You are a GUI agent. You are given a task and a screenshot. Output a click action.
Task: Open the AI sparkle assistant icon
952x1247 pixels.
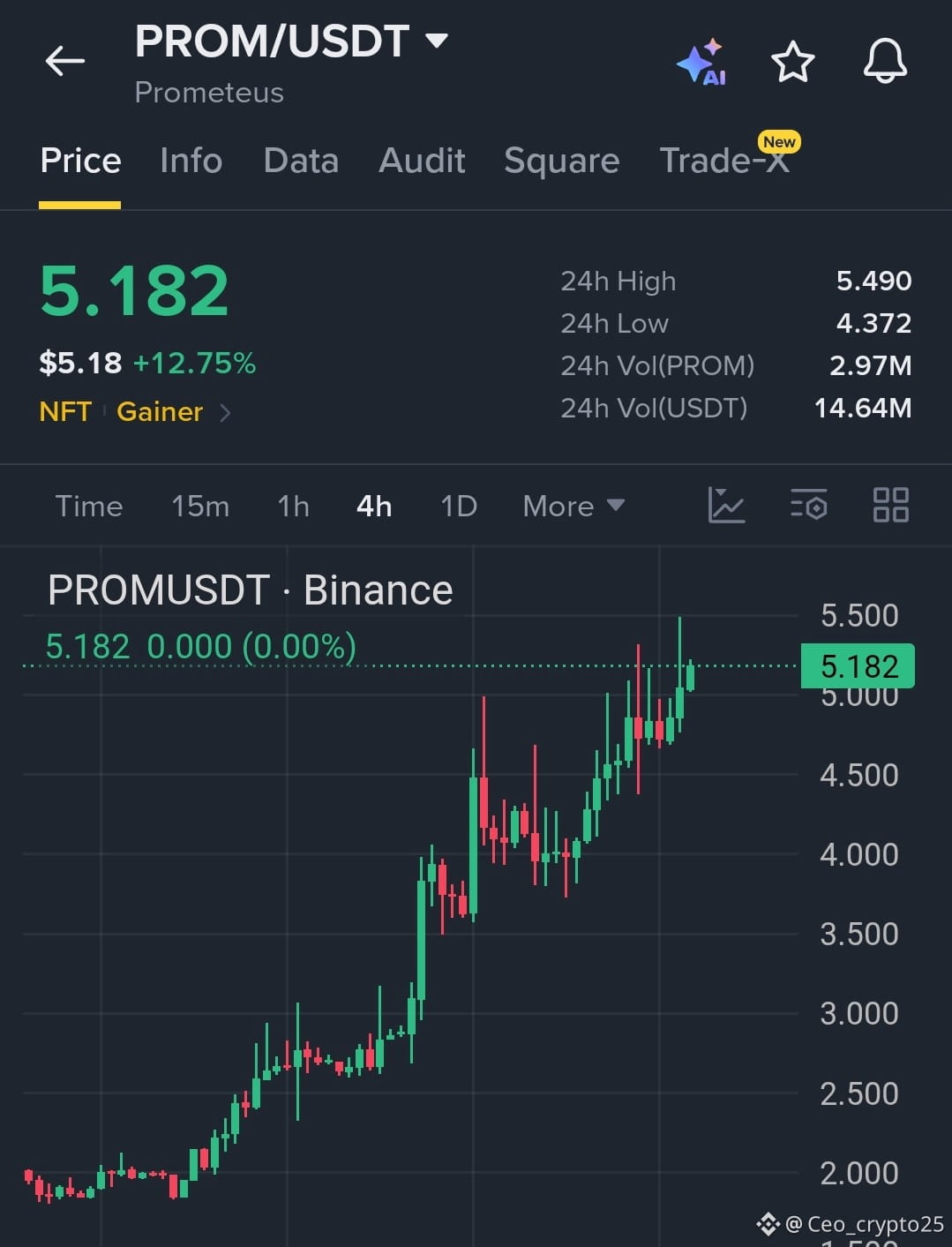click(701, 62)
